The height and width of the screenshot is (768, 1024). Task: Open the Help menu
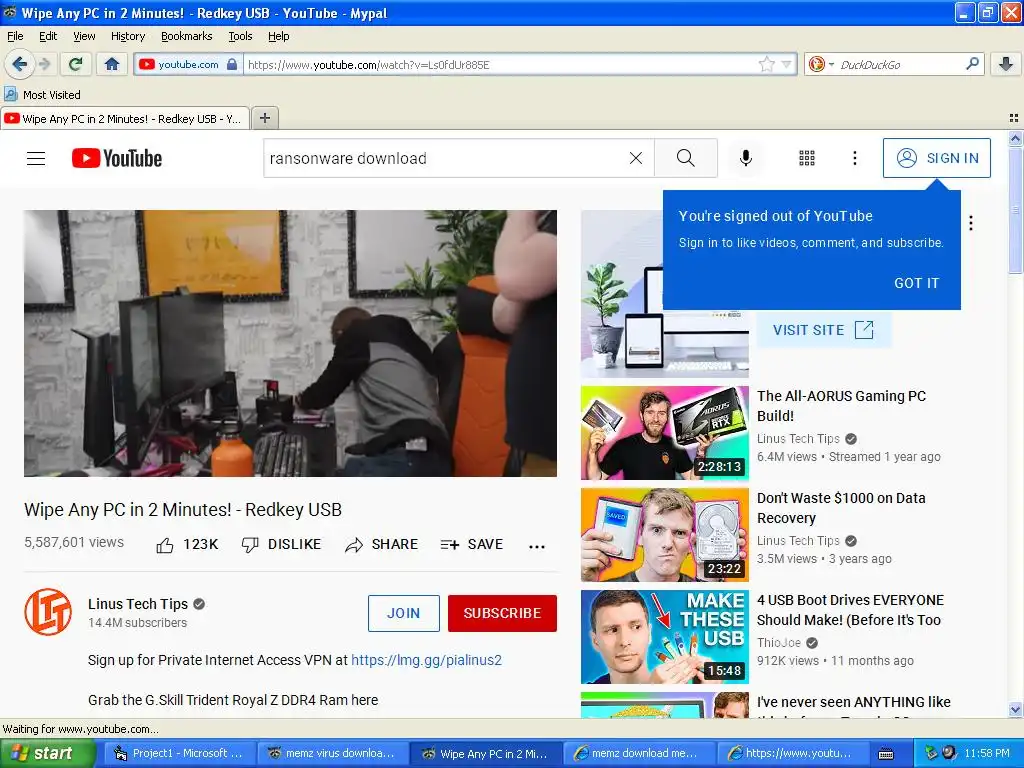click(278, 36)
